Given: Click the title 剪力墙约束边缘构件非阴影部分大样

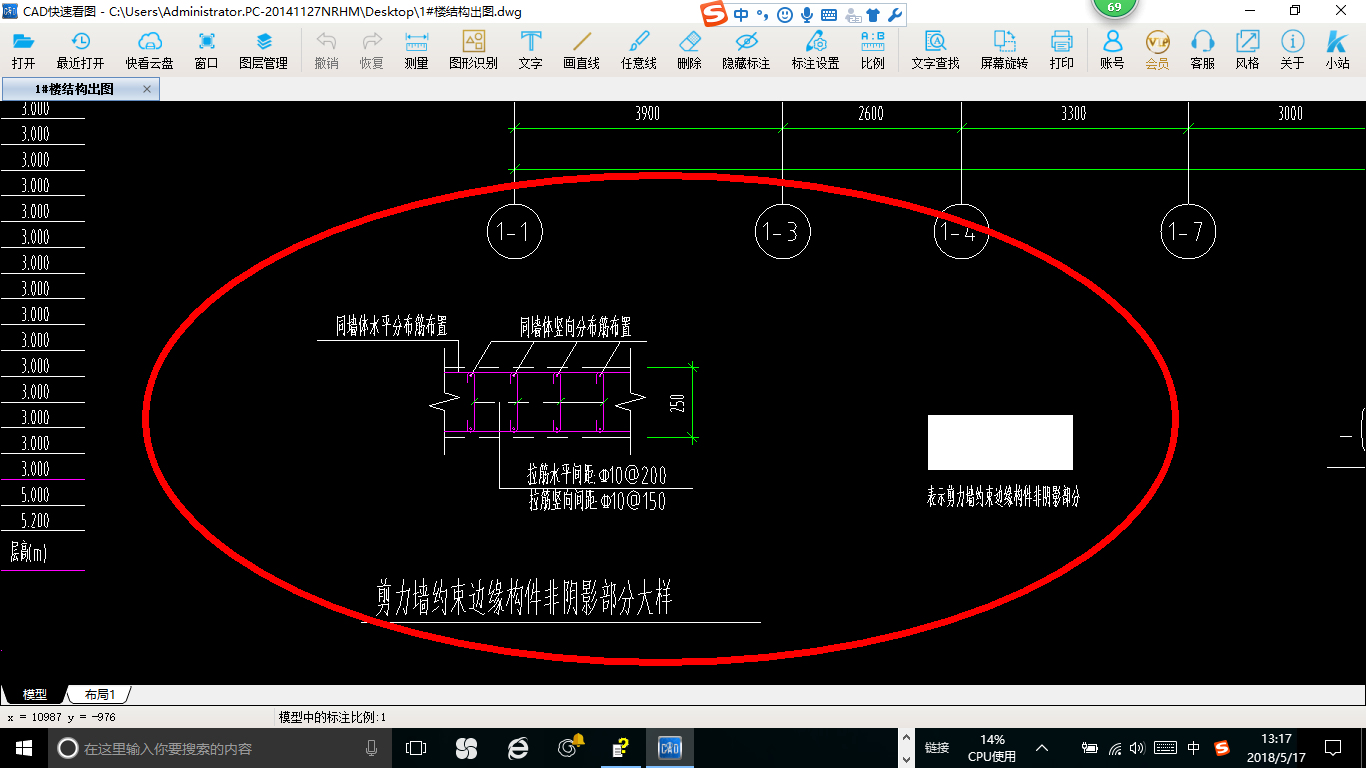Looking at the screenshot, I should click(523, 599).
